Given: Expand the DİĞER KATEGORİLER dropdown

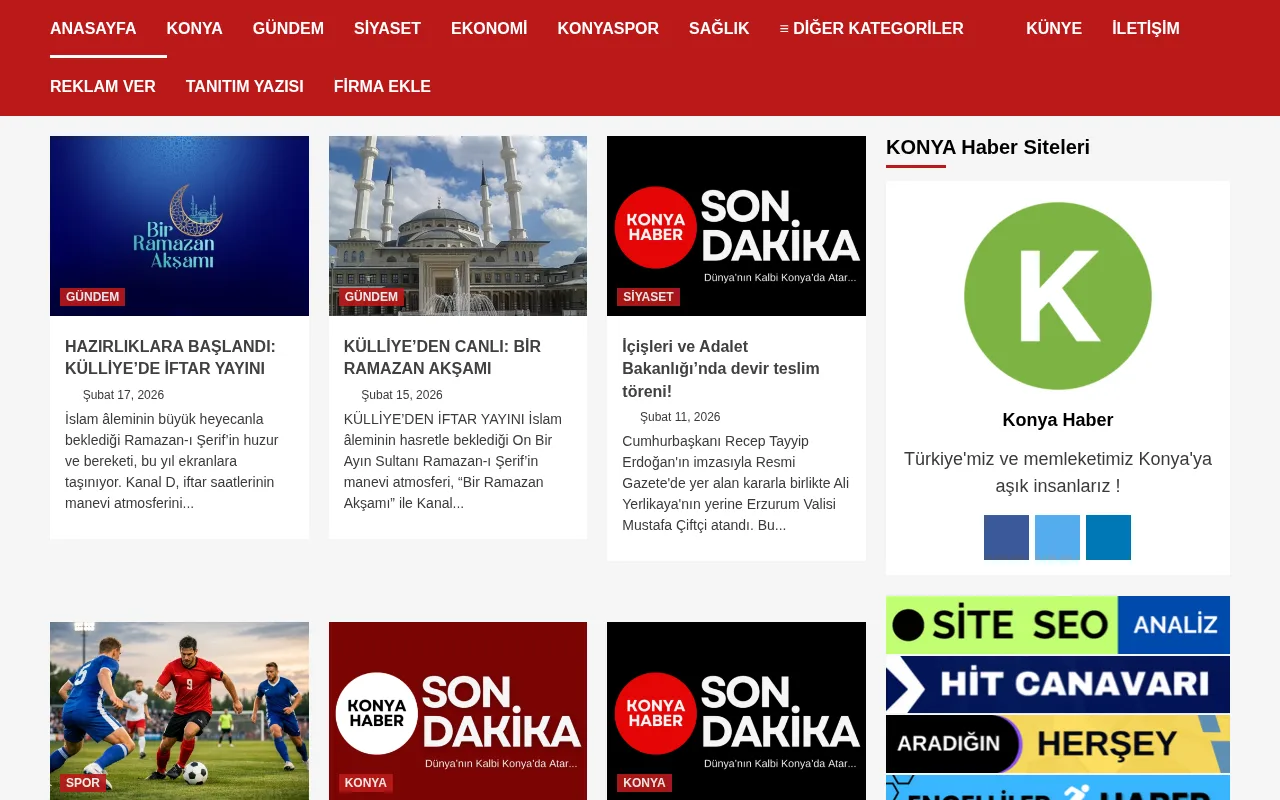Looking at the screenshot, I should tap(871, 29).
